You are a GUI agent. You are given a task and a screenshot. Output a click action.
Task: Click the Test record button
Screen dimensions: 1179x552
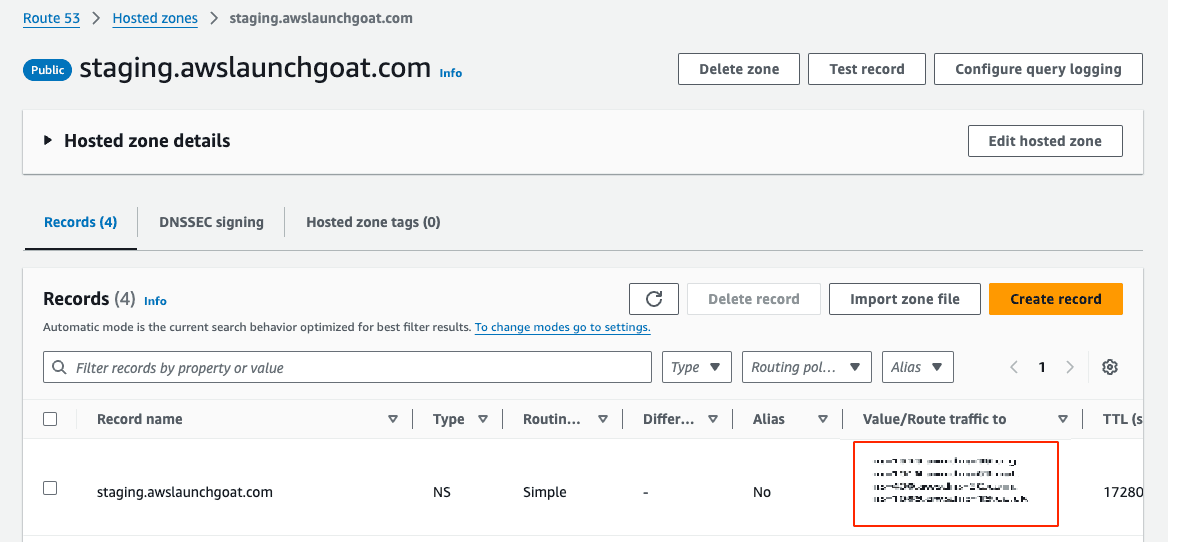point(866,69)
